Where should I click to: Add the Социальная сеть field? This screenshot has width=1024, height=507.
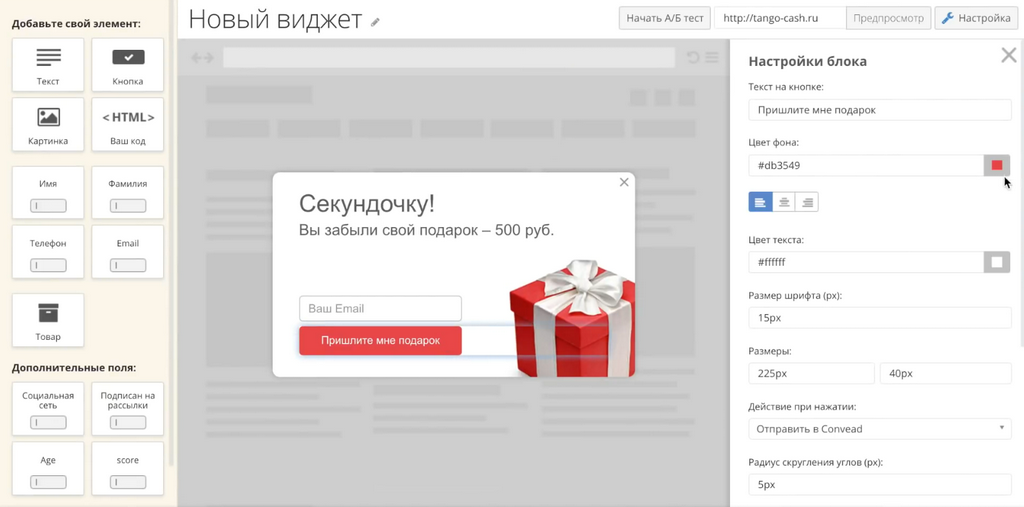48,409
